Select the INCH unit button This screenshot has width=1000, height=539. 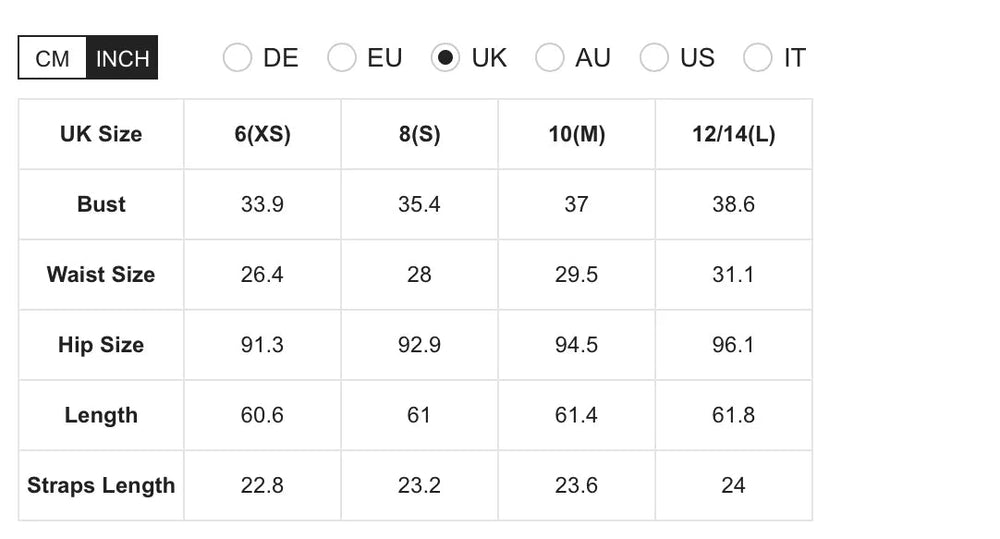pyautogui.click(x=122, y=58)
